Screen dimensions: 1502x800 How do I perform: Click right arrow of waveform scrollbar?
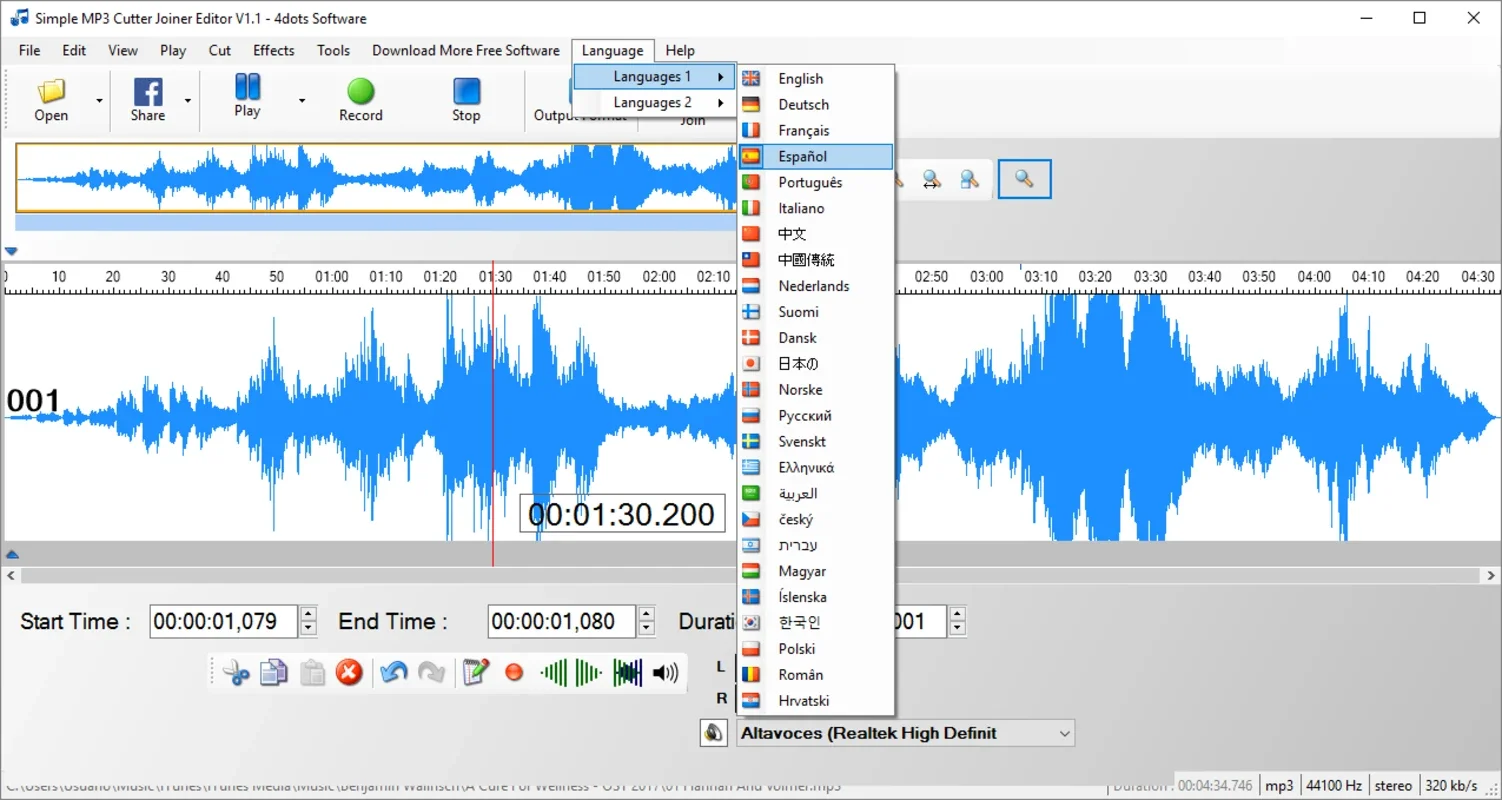click(x=1491, y=575)
